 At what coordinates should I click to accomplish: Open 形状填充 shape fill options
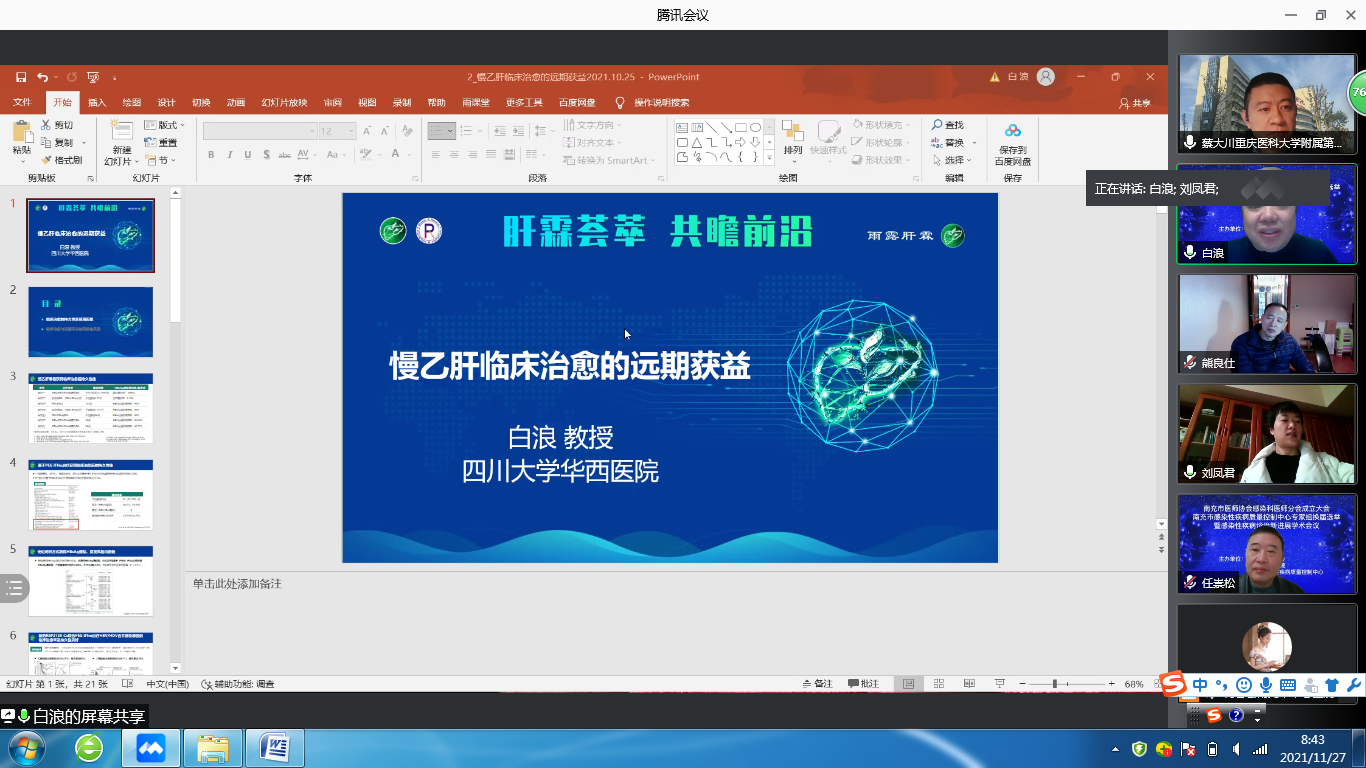(880, 125)
